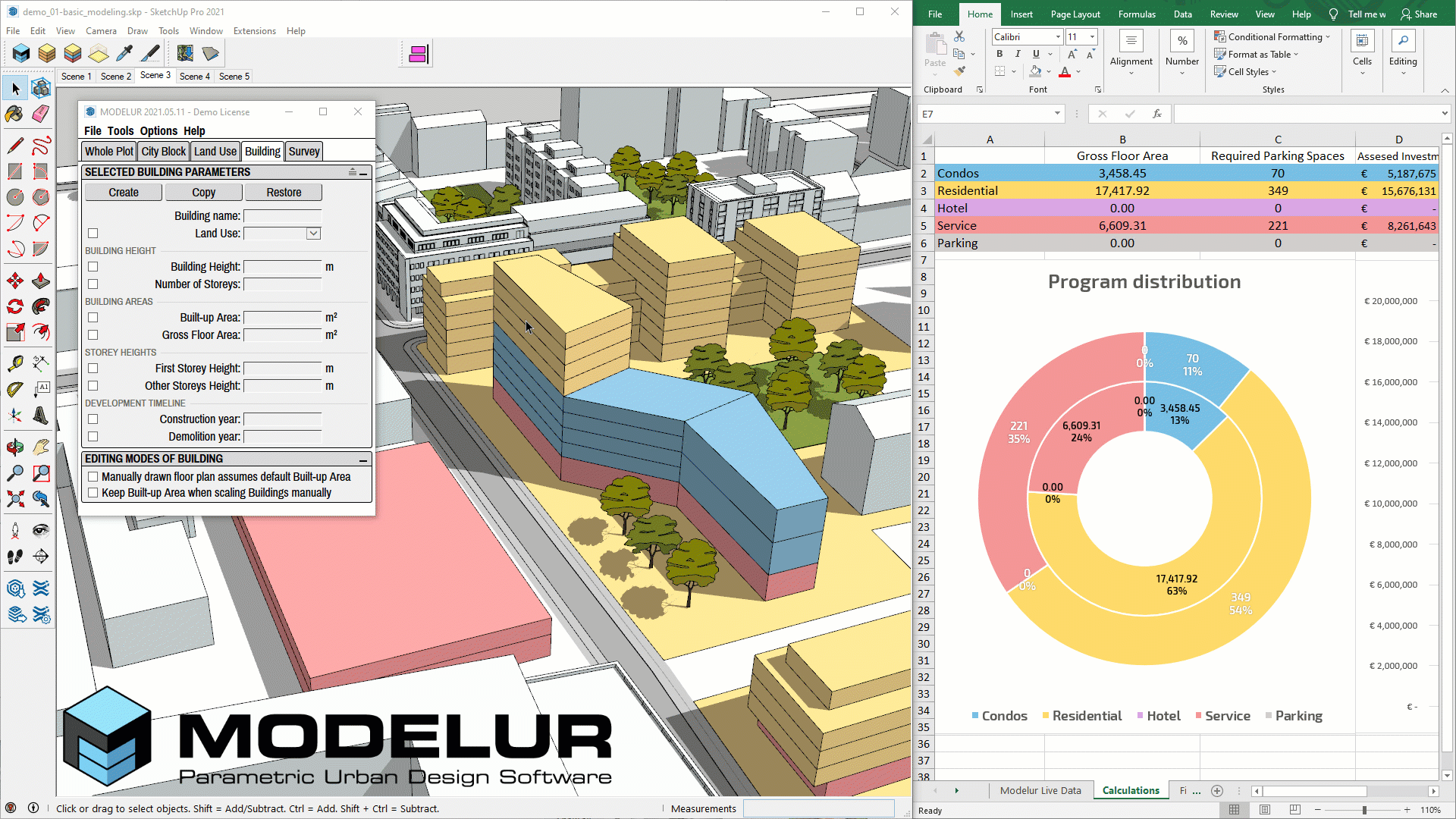Toggle Bold in Excel Font group
The width and height of the screenshot is (1456, 819).
click(x=999, y=54)
